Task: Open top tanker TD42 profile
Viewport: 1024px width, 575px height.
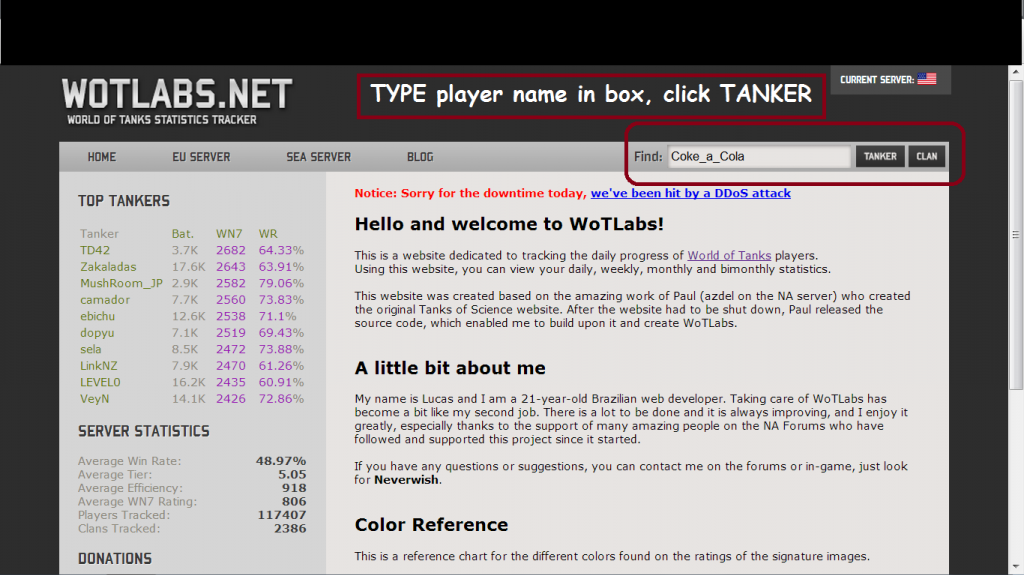Action: (95, 250)
